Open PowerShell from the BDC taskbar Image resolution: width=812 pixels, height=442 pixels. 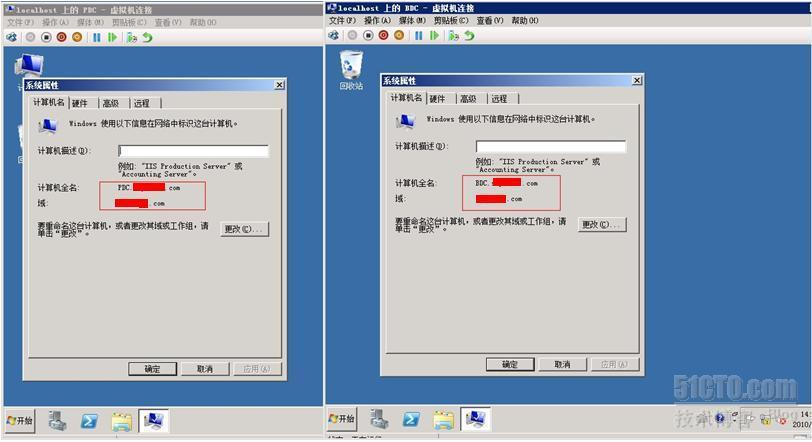click(411, 419)
